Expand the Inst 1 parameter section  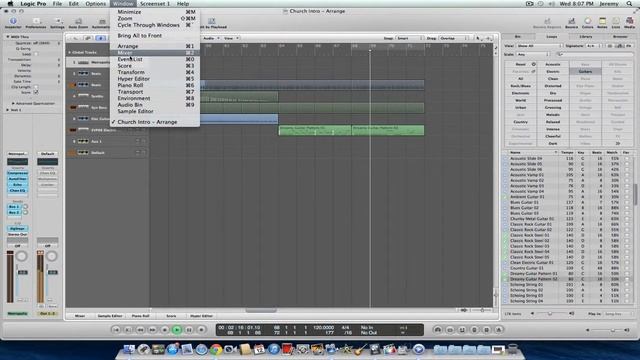pos(7,110)
